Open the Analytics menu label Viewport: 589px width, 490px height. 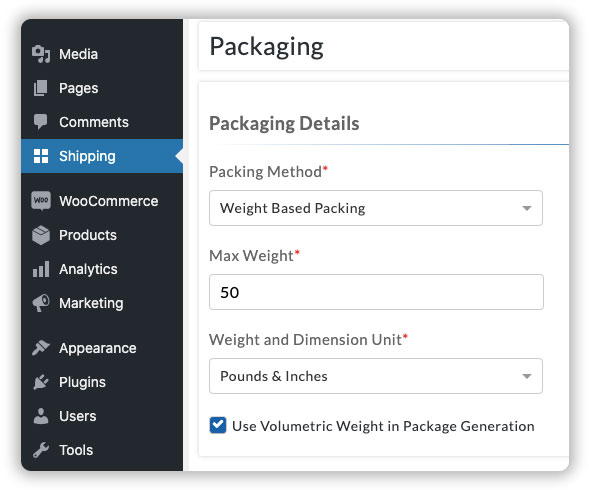click(88, 269)
